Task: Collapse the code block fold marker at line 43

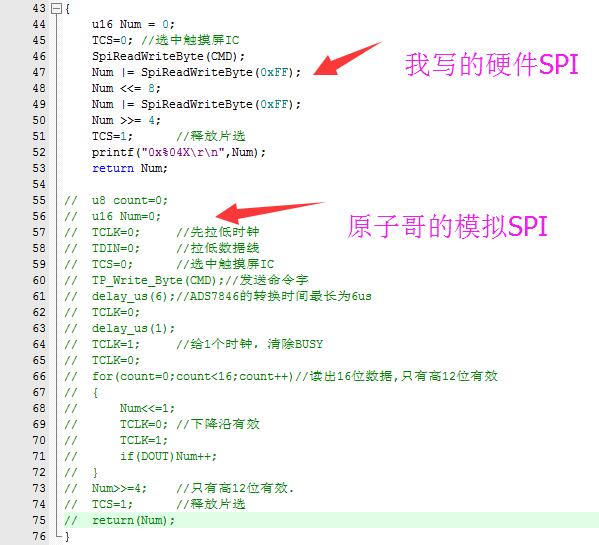Action: coord(57,8)
